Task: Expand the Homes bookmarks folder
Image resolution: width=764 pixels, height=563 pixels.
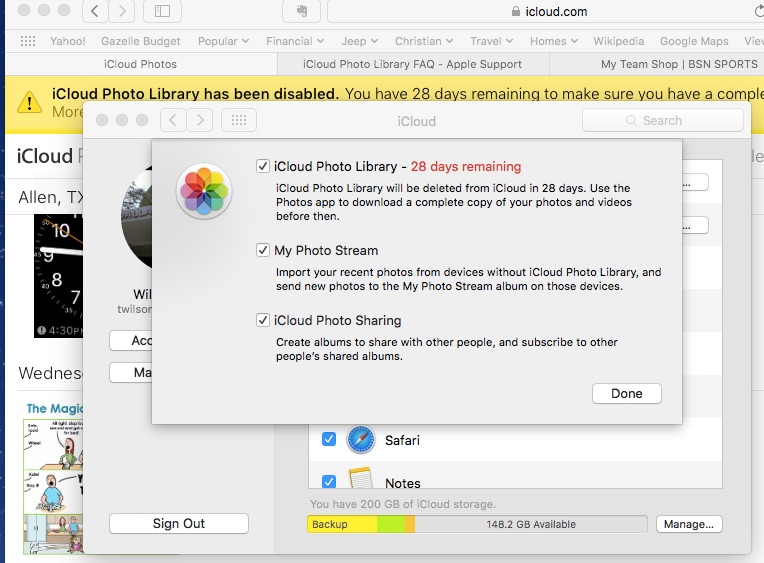Action: (x=554, y=41)
